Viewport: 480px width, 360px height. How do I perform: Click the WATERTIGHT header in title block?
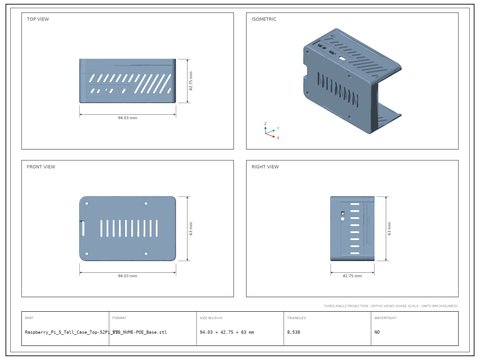click(385, 318)
